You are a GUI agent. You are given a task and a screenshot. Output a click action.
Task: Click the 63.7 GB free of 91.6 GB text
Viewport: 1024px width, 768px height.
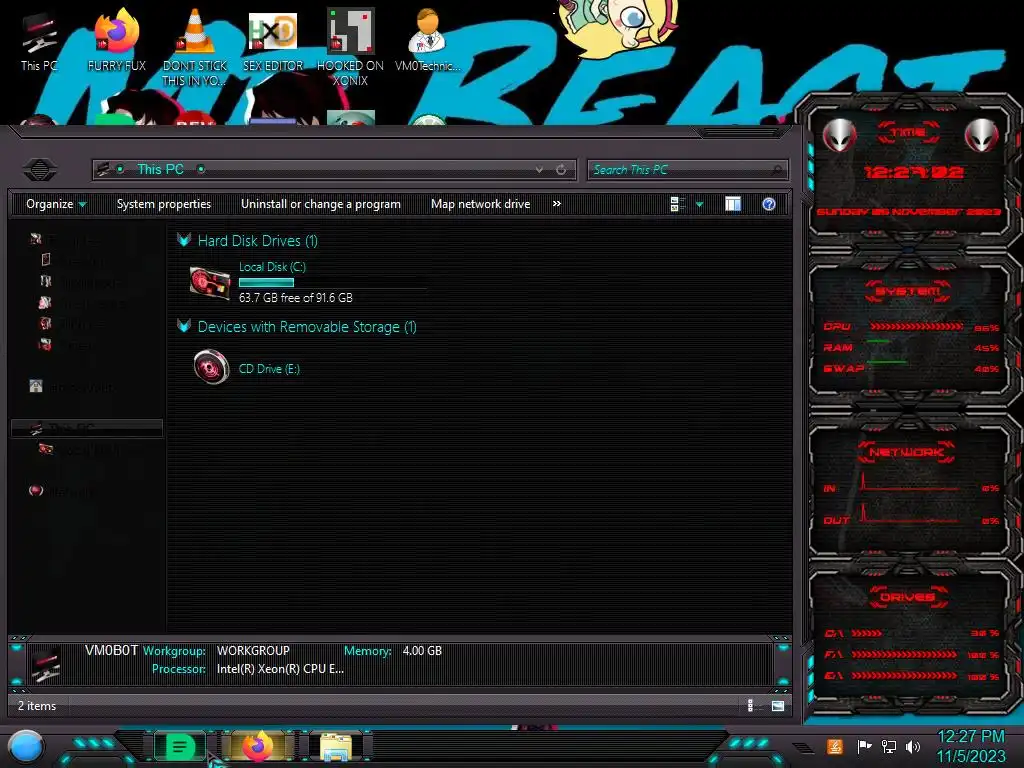295,297
